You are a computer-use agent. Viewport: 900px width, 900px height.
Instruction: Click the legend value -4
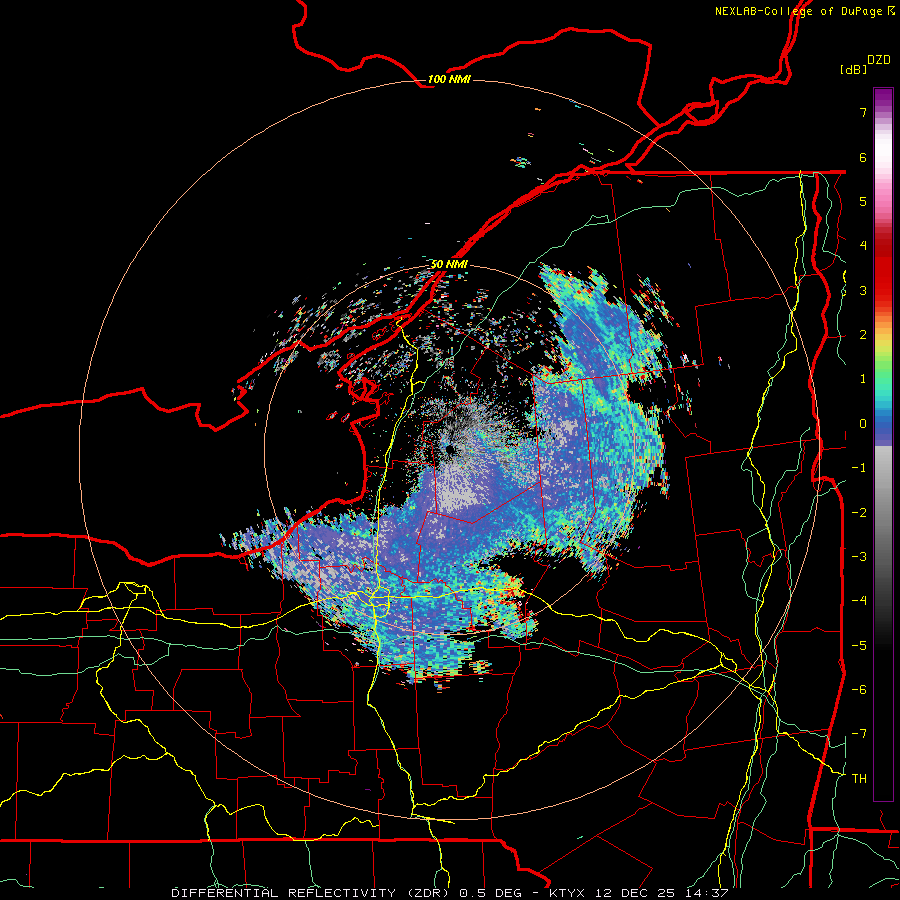(x=859, y=600)
